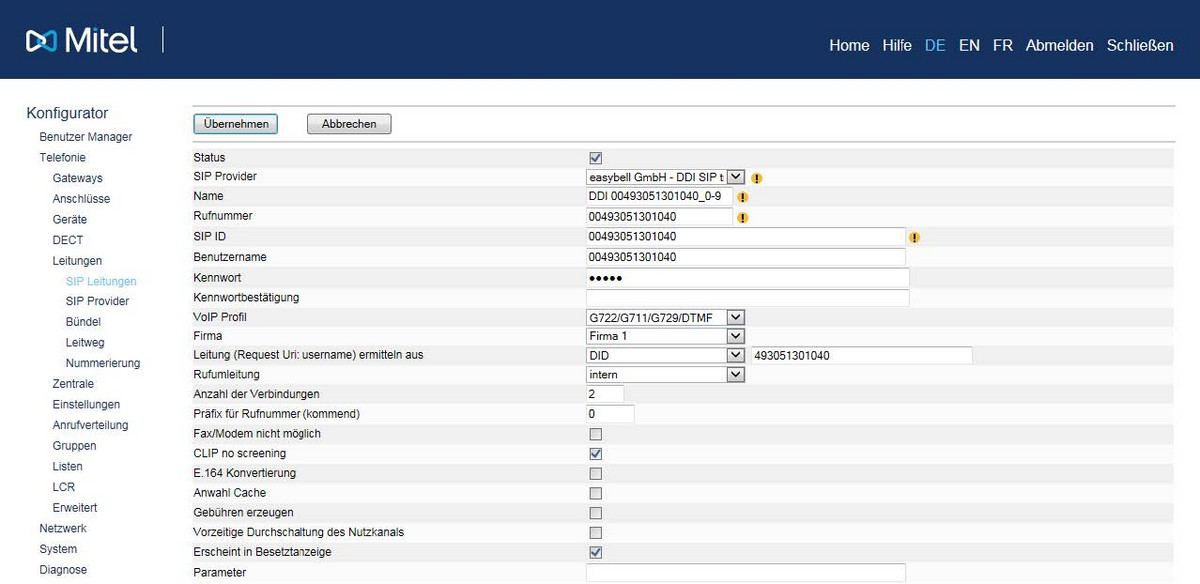Disable CLIP no screening checkbox
This screenshot has height=584, width=1200.
(x=596, y=454)
